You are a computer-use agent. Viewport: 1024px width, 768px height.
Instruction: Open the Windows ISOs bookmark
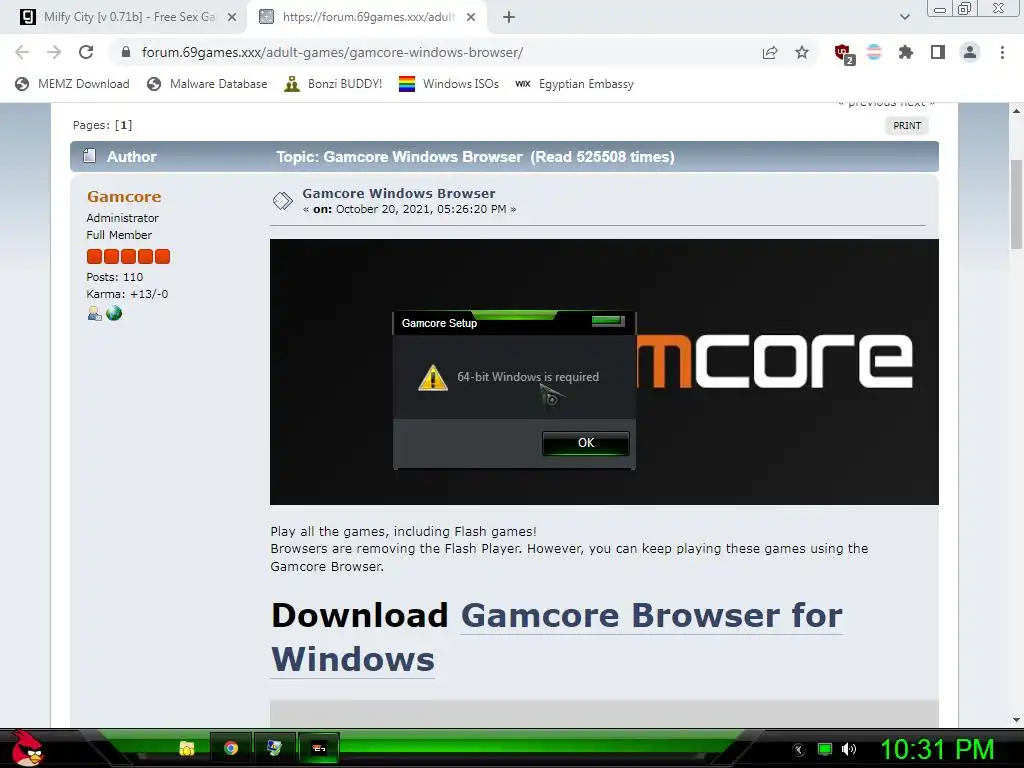click(x=449, y=84)
